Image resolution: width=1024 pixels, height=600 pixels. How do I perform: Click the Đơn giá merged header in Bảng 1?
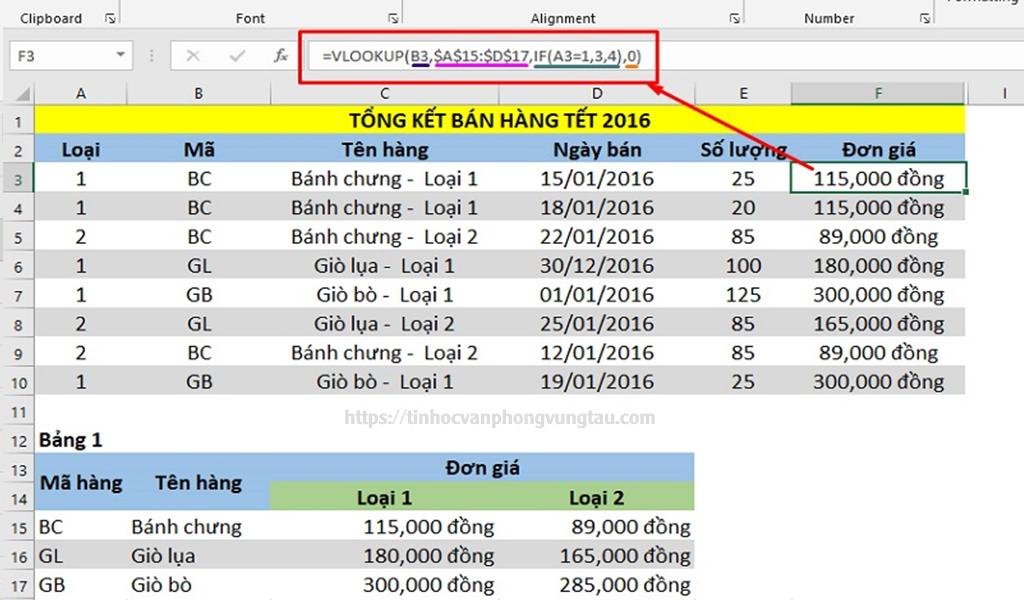(x=483, y=468)
